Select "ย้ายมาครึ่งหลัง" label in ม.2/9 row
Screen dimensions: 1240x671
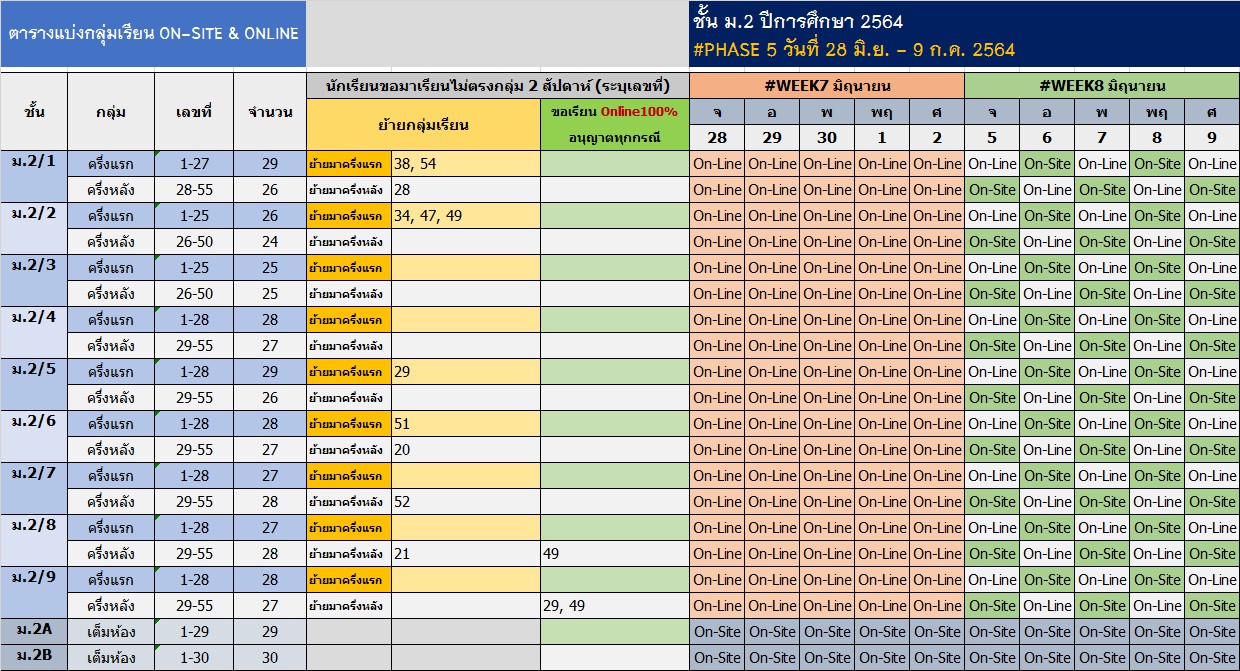(x=349, y=605)
